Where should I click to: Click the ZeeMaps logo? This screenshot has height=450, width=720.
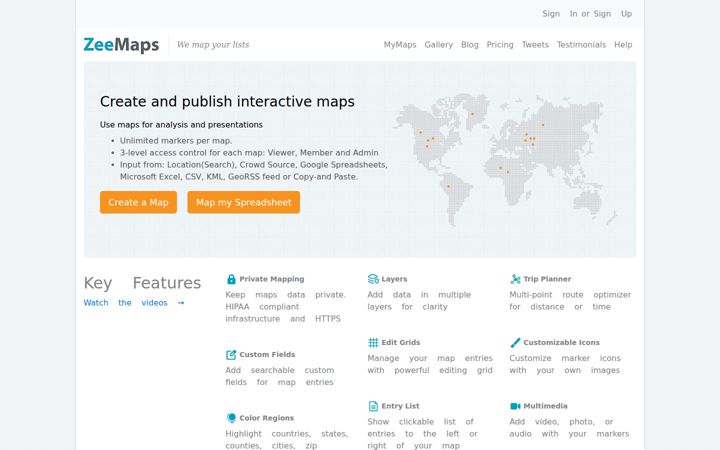point(121,45)
